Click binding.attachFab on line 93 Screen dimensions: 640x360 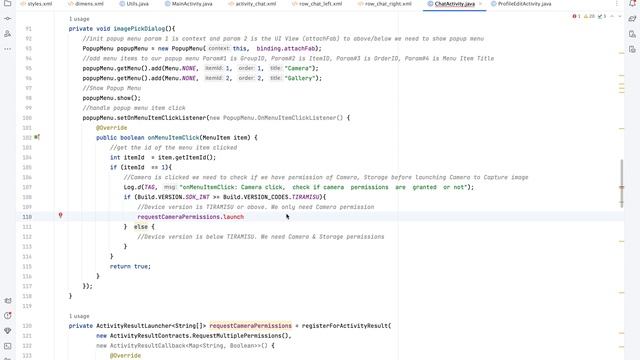[286, 48]
